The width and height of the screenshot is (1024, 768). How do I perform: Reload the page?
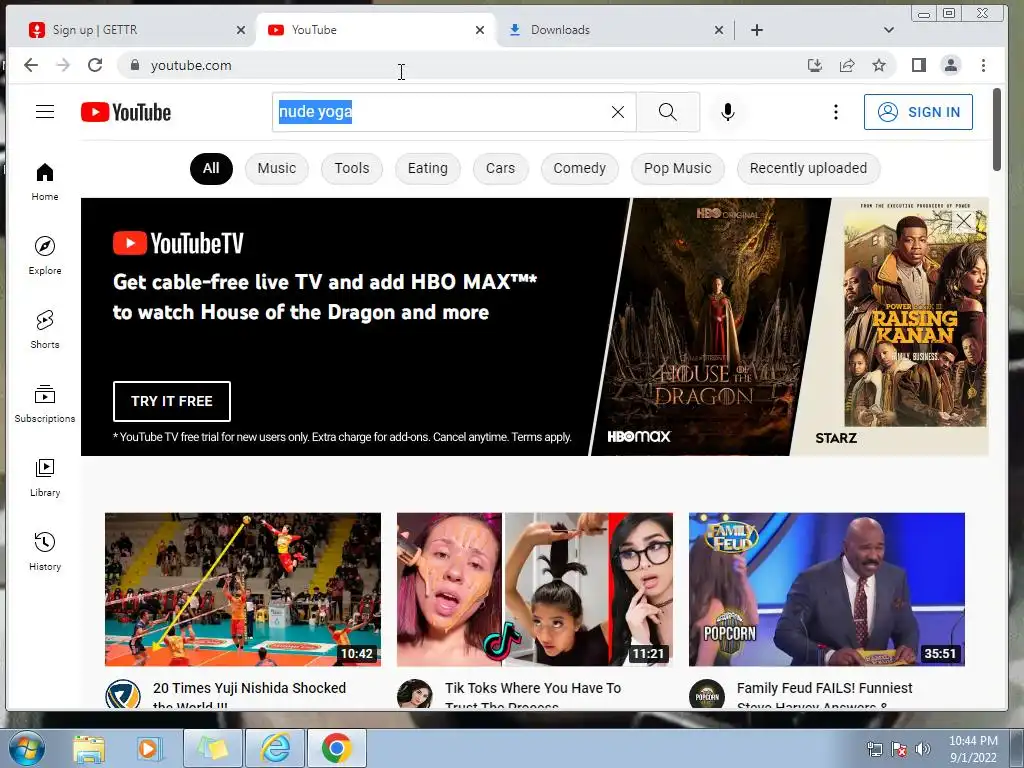pos(95,65)
